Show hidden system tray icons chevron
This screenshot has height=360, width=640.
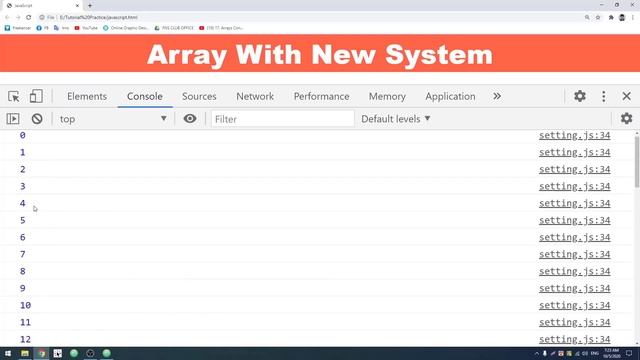(x=537, y=353)
